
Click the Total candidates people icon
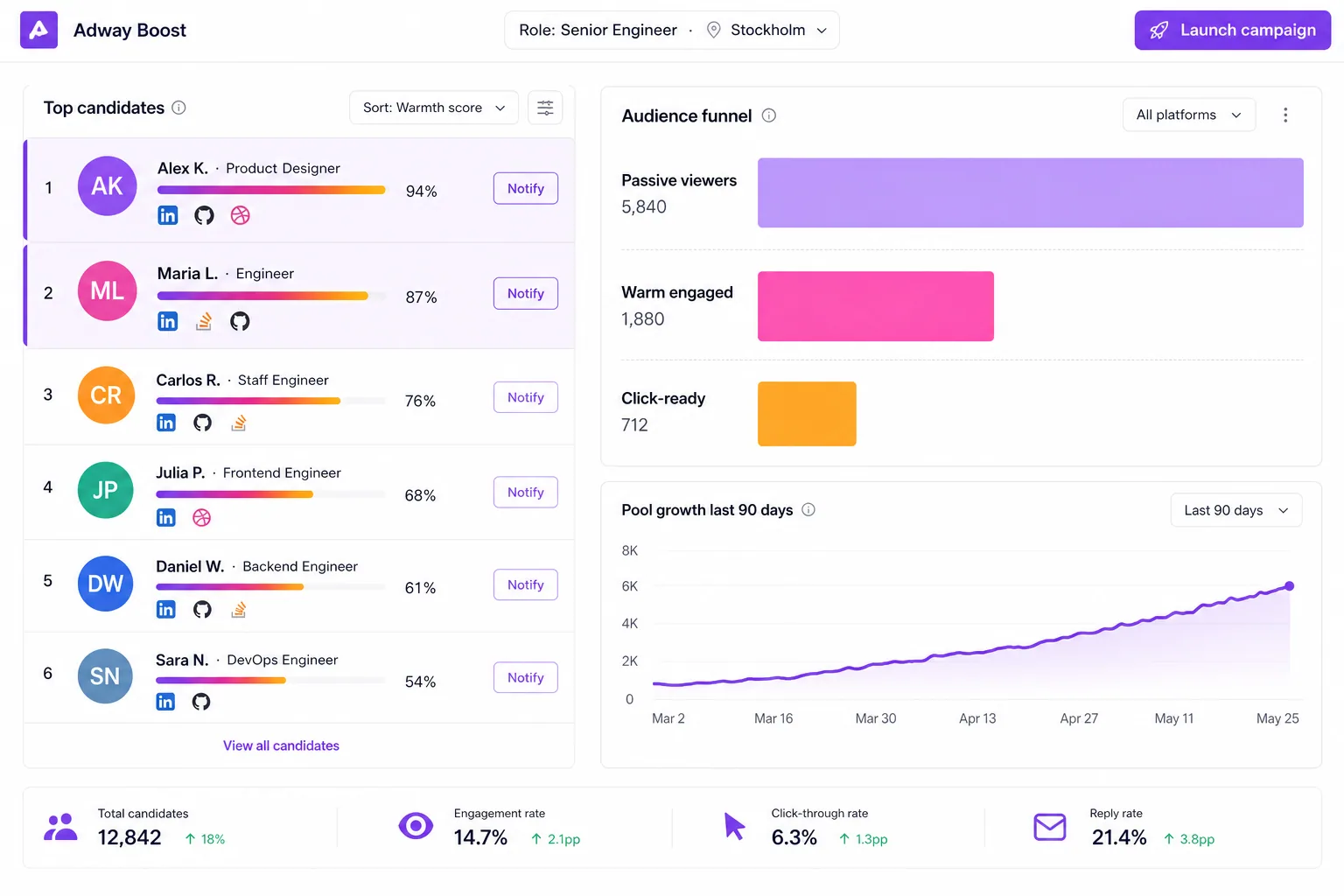60,827
